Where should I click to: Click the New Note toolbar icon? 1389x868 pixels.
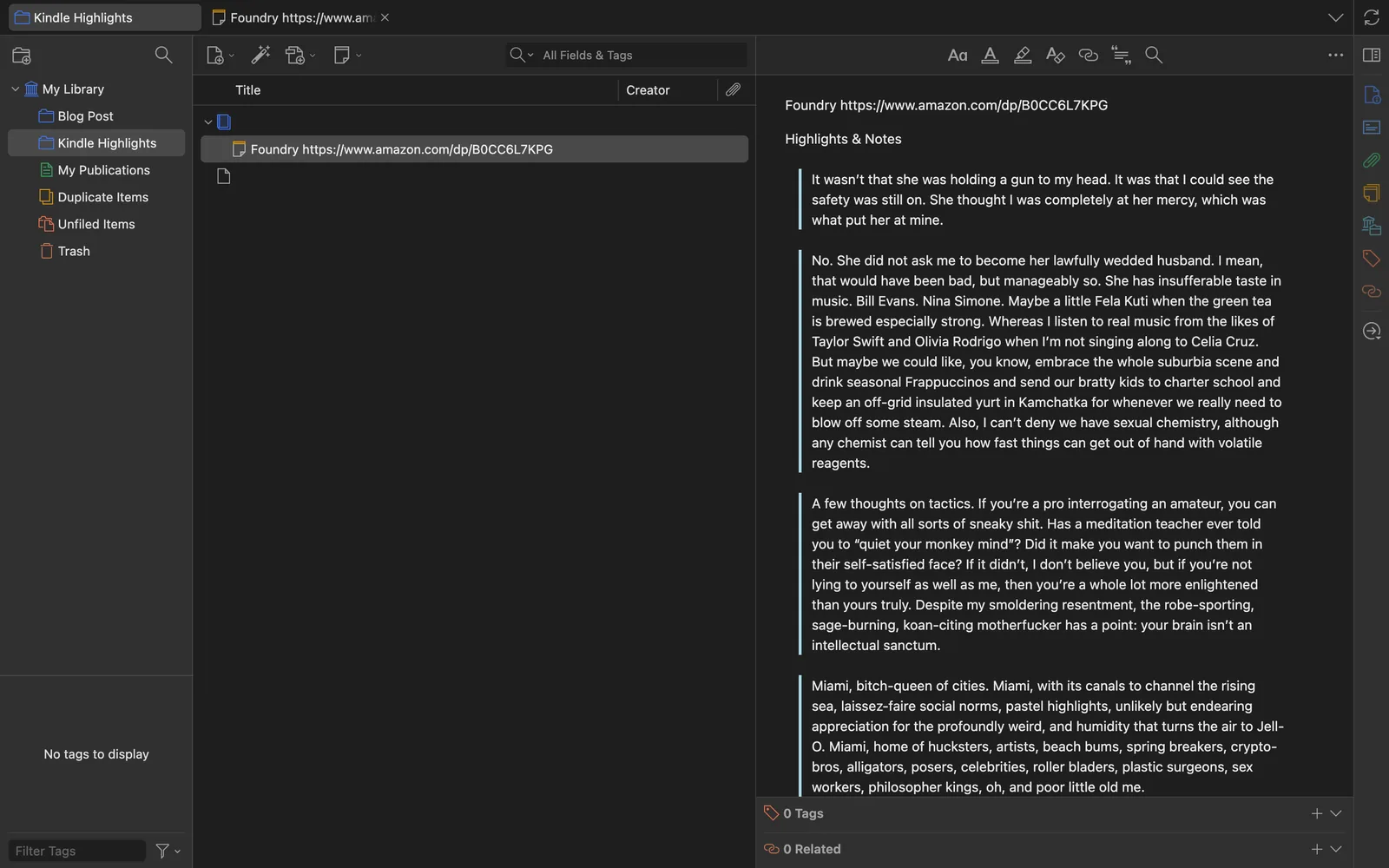pos(342,56)
